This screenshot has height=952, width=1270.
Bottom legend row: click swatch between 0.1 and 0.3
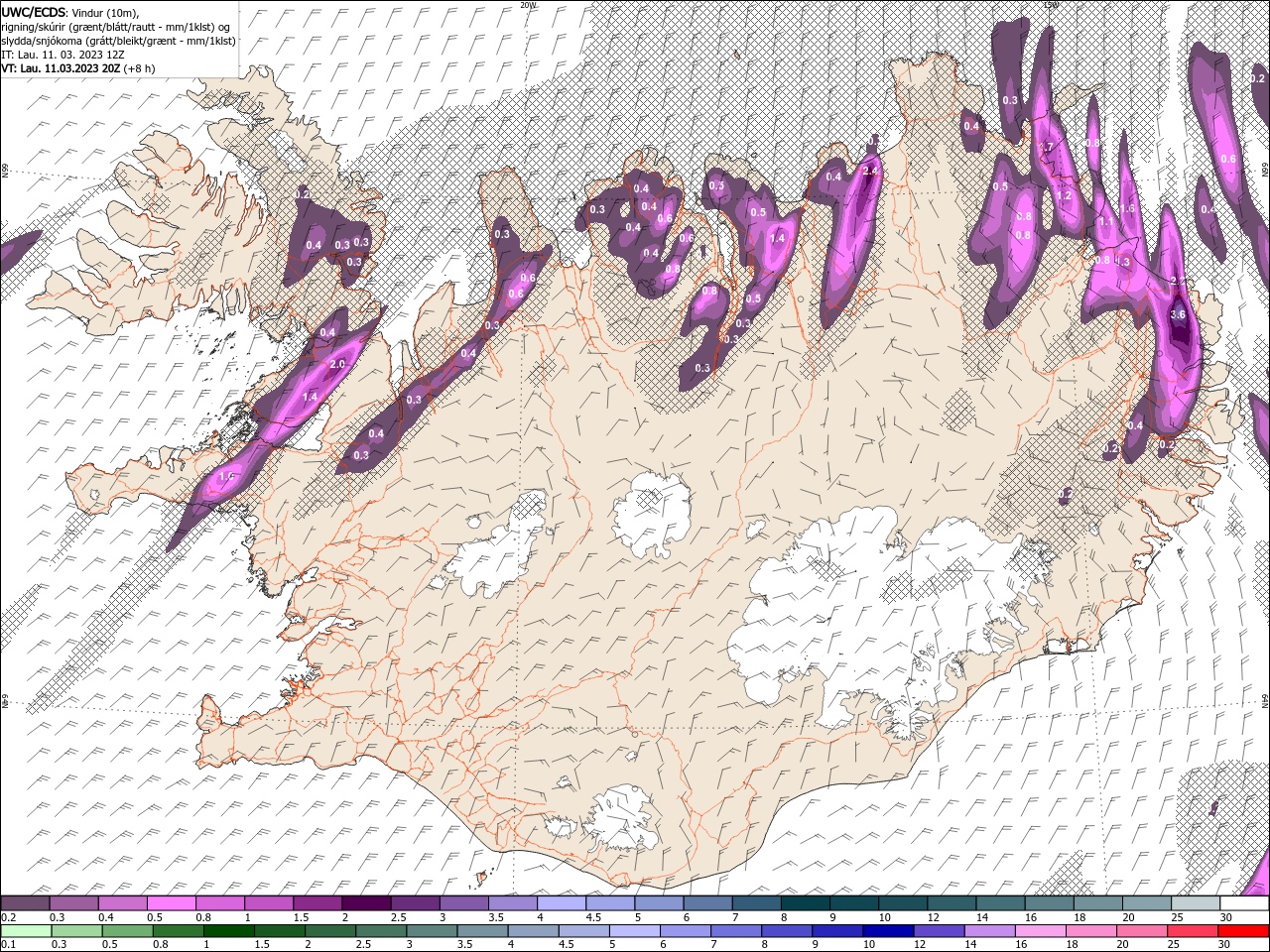(26, 931)
